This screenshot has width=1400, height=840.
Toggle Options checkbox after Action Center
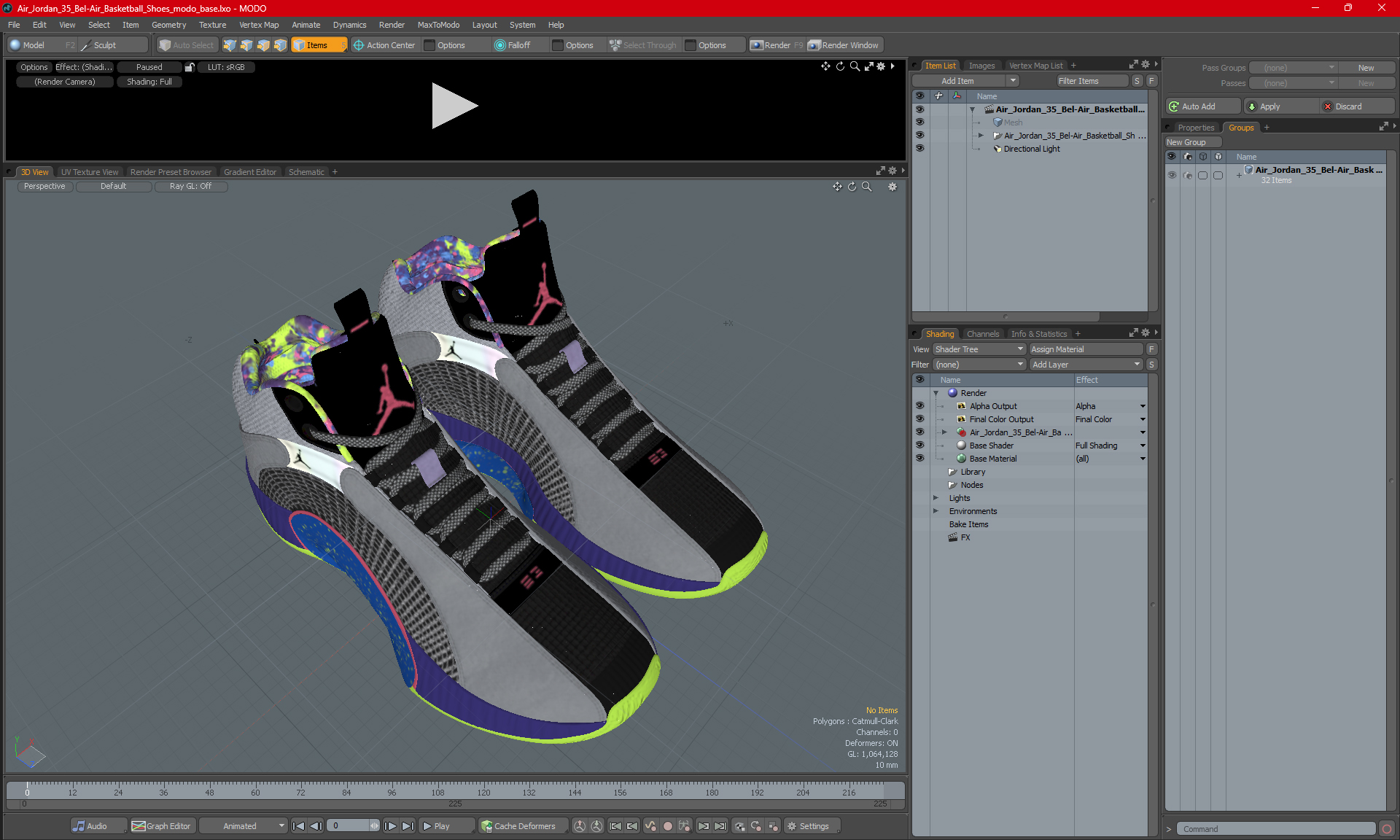pos(429,45)
